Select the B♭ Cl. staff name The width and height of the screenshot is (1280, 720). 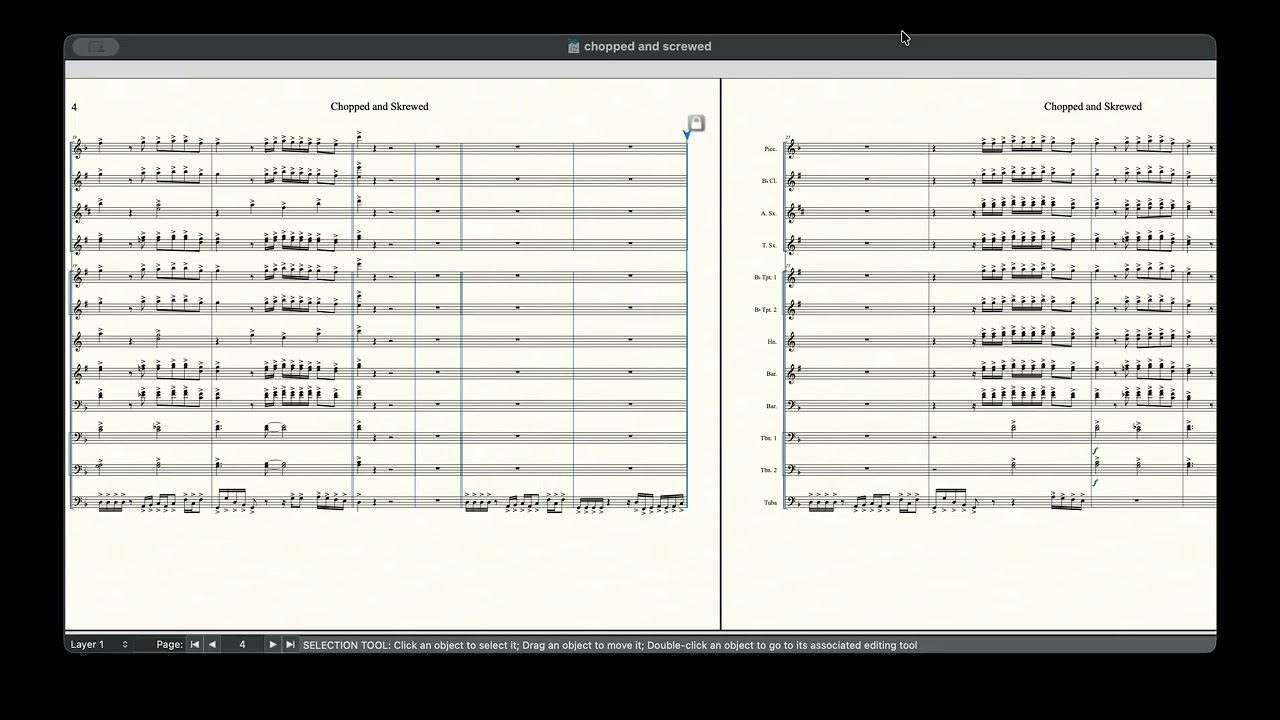769,181
